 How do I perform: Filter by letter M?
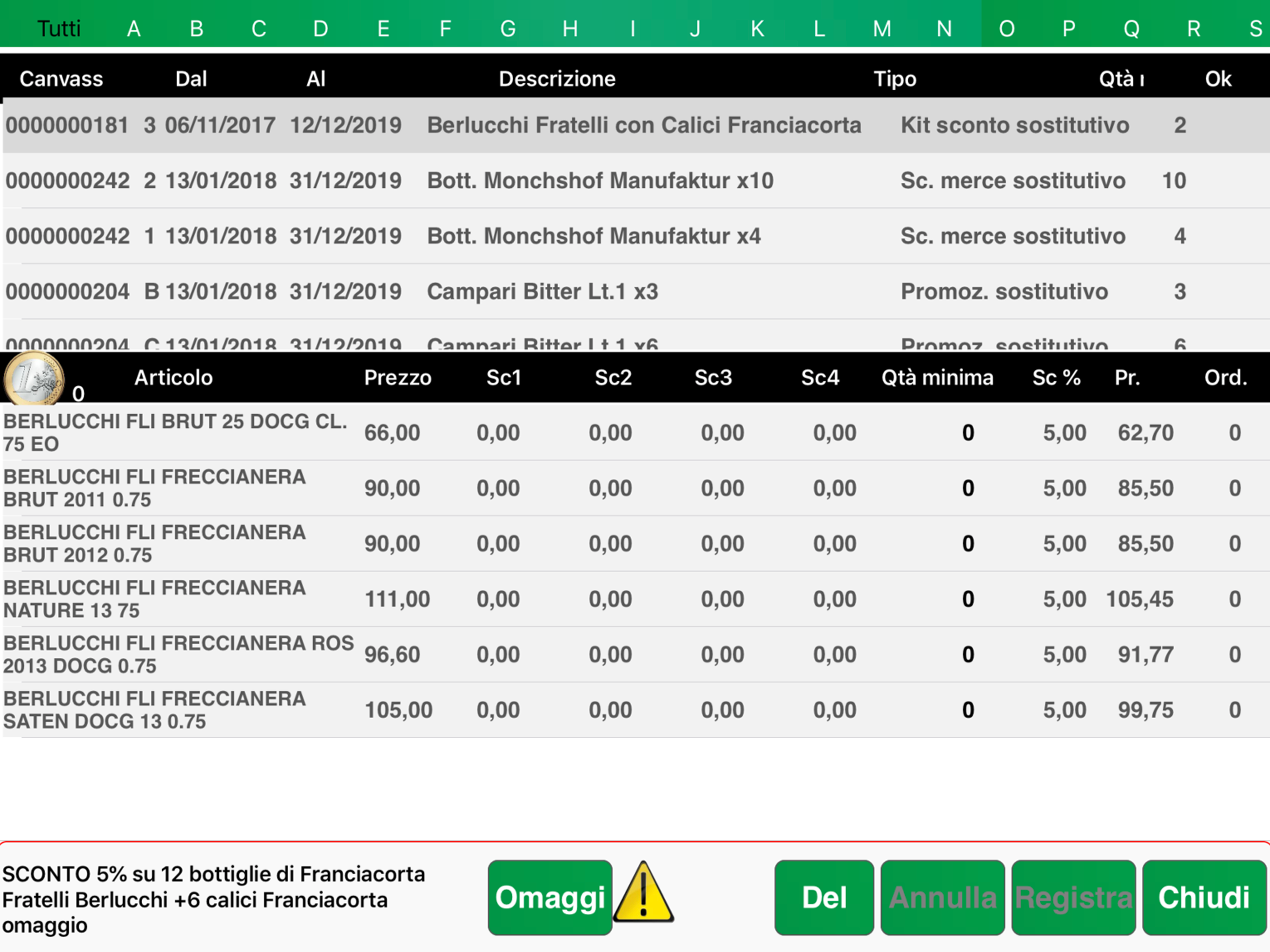(882, 28)
